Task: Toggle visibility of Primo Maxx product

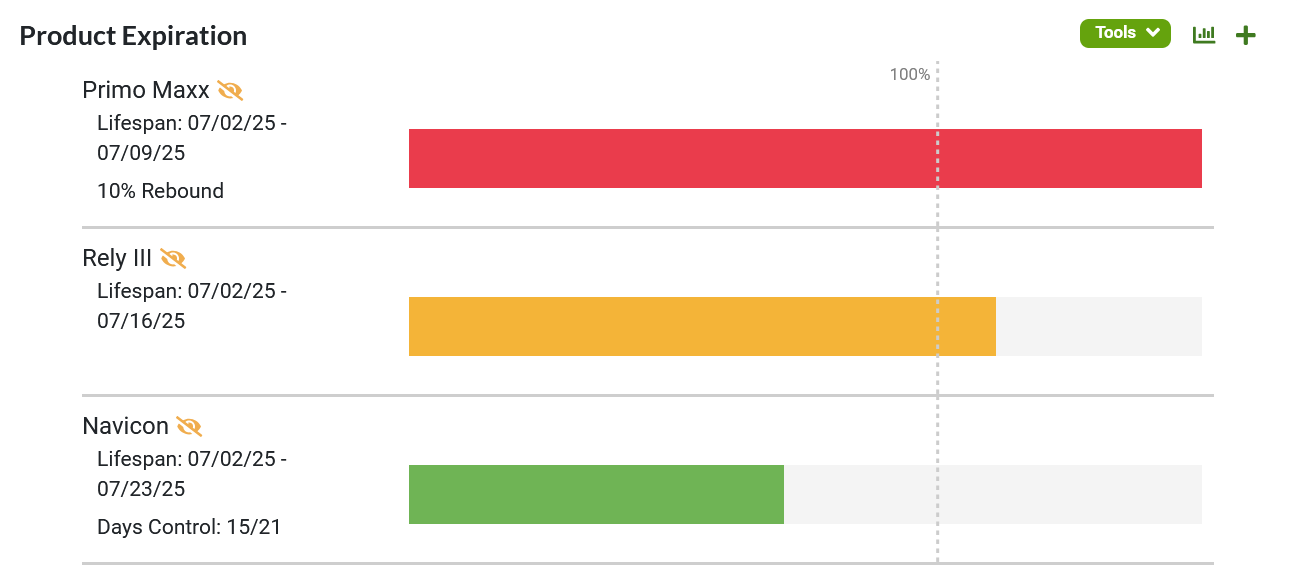Action: click(230, 91)
